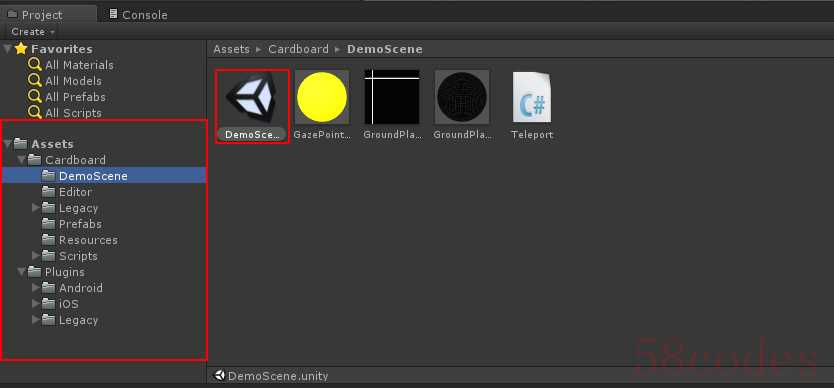834x388 pixels.
Task: Click the Console tab icon
Action: coord(113,14)
